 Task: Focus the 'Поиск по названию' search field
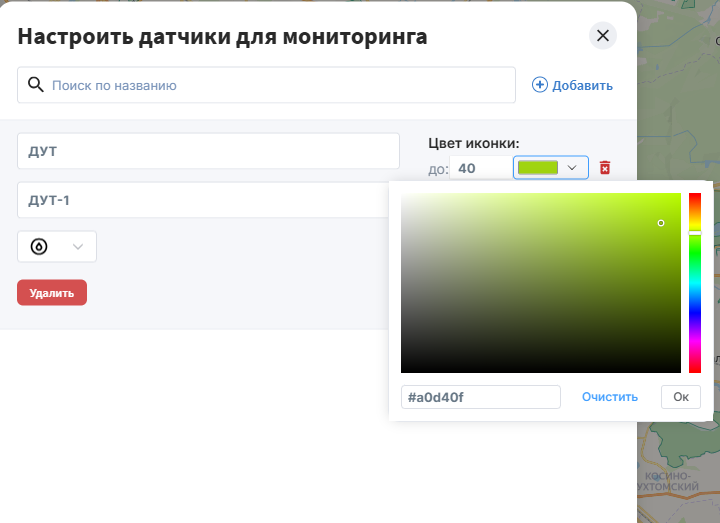pyautogui.click(x=266, y=85)
